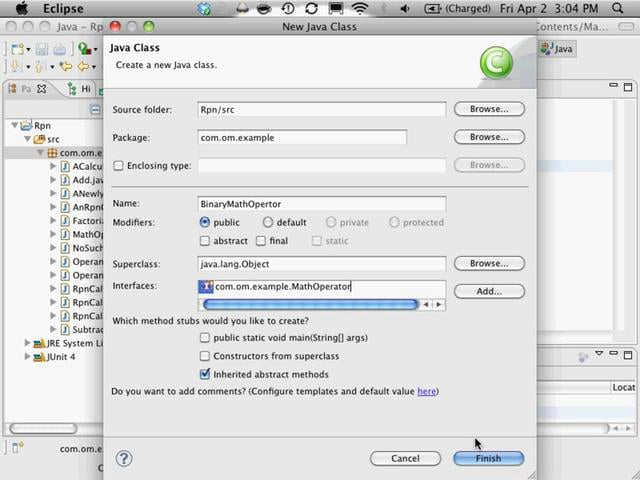Click the interfaces list horizontal scrollbar thumb
The height and width of the screenshot is (480, 640).
(x=310, y=304)
